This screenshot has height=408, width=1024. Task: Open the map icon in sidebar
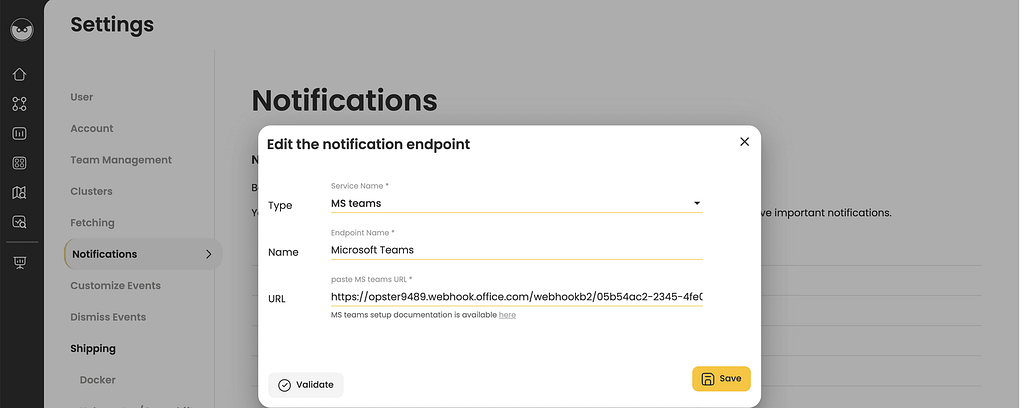[20, 193]
